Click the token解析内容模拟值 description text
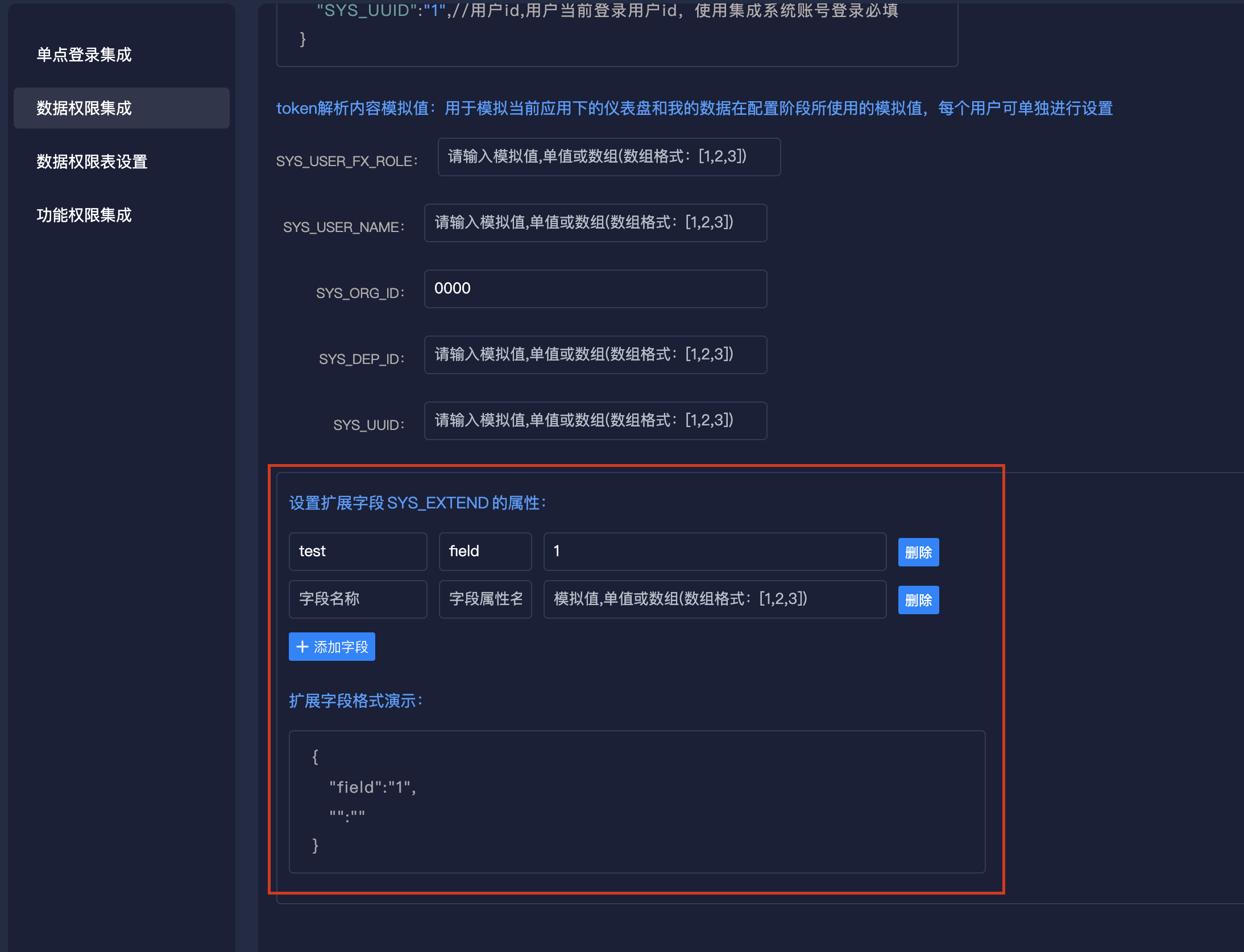 point(694,108)
